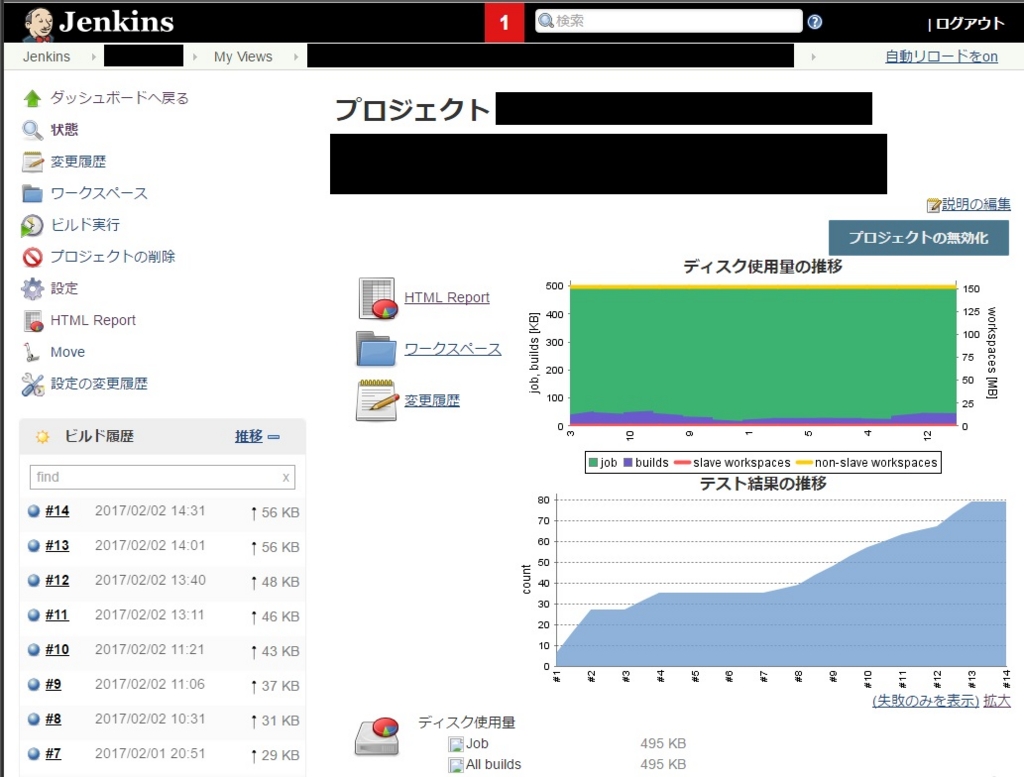Expand the Jenkins breadcrumb arrow
The height and width of the screenshot is (777, 1024).
(93, 57)
